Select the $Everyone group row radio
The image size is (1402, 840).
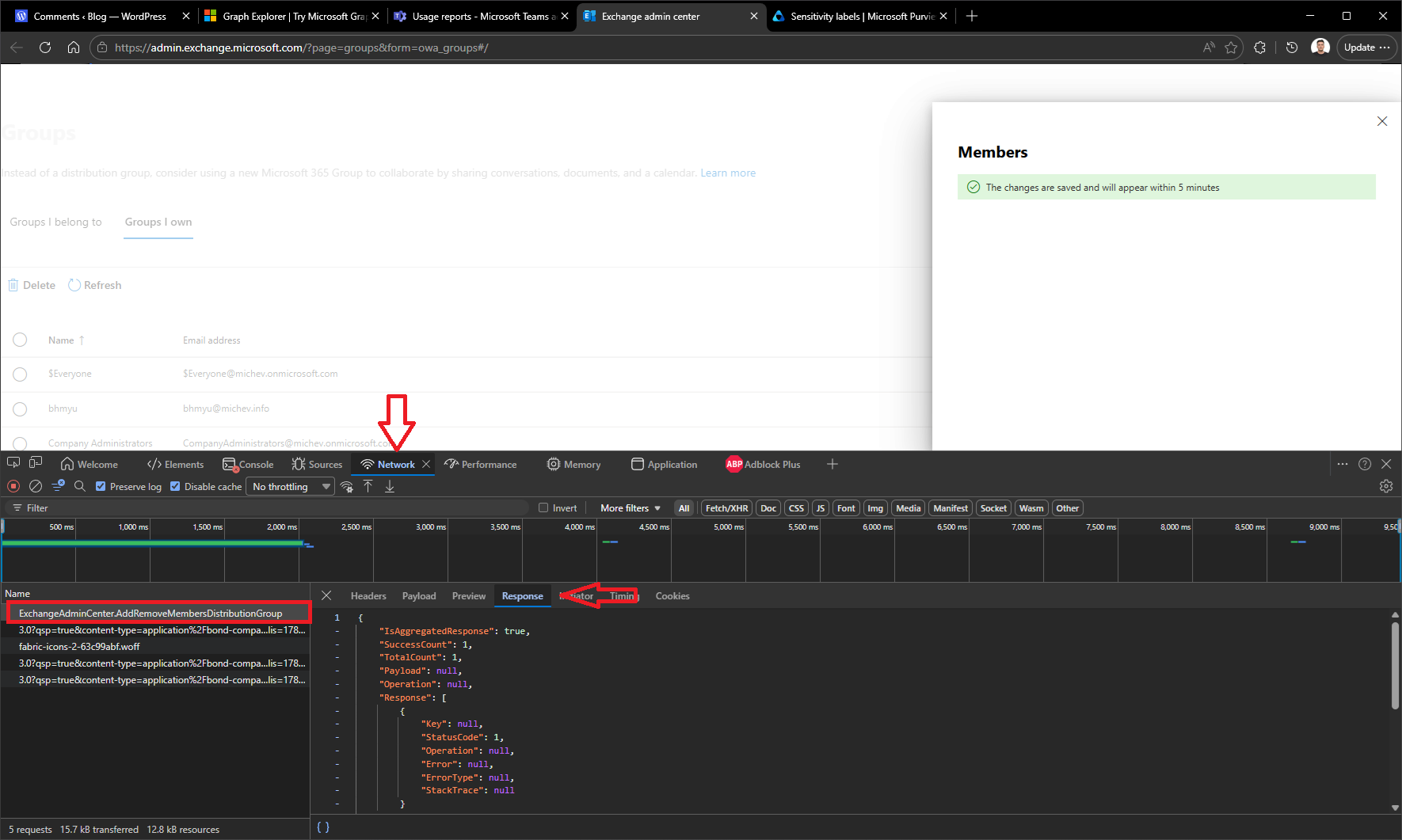[x=20, y=374]
